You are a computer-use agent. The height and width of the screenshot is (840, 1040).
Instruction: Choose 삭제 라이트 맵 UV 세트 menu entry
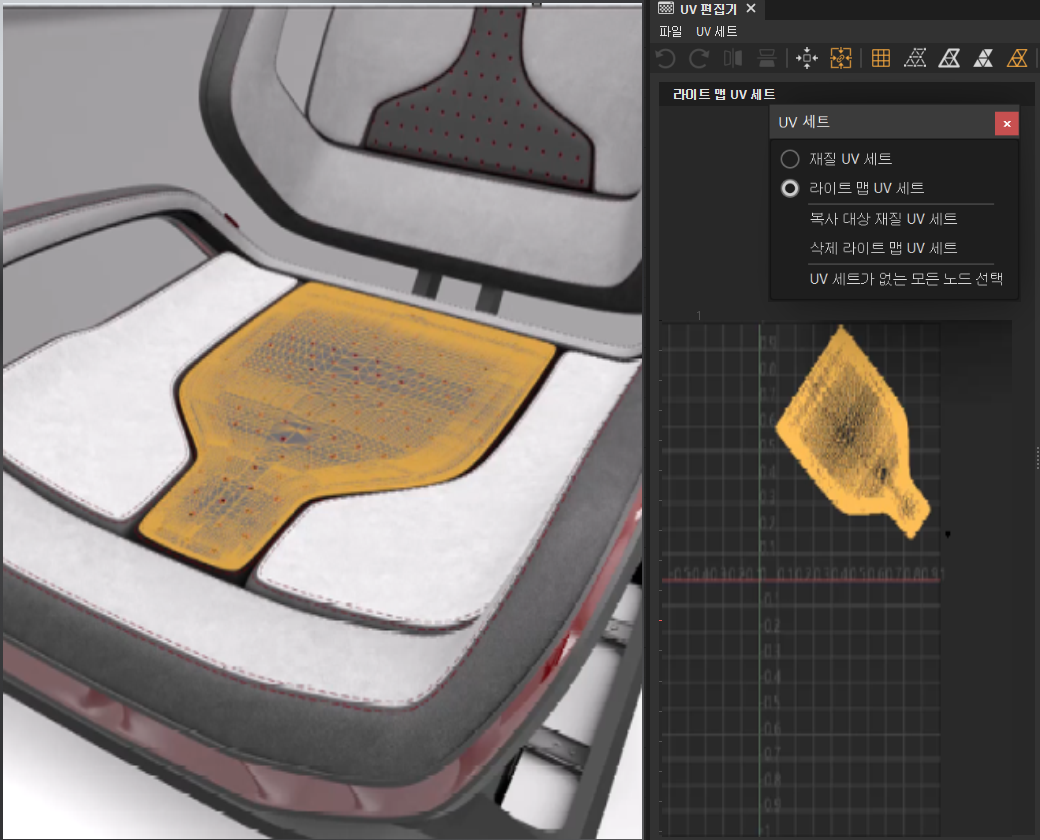(x=883, y=248)
